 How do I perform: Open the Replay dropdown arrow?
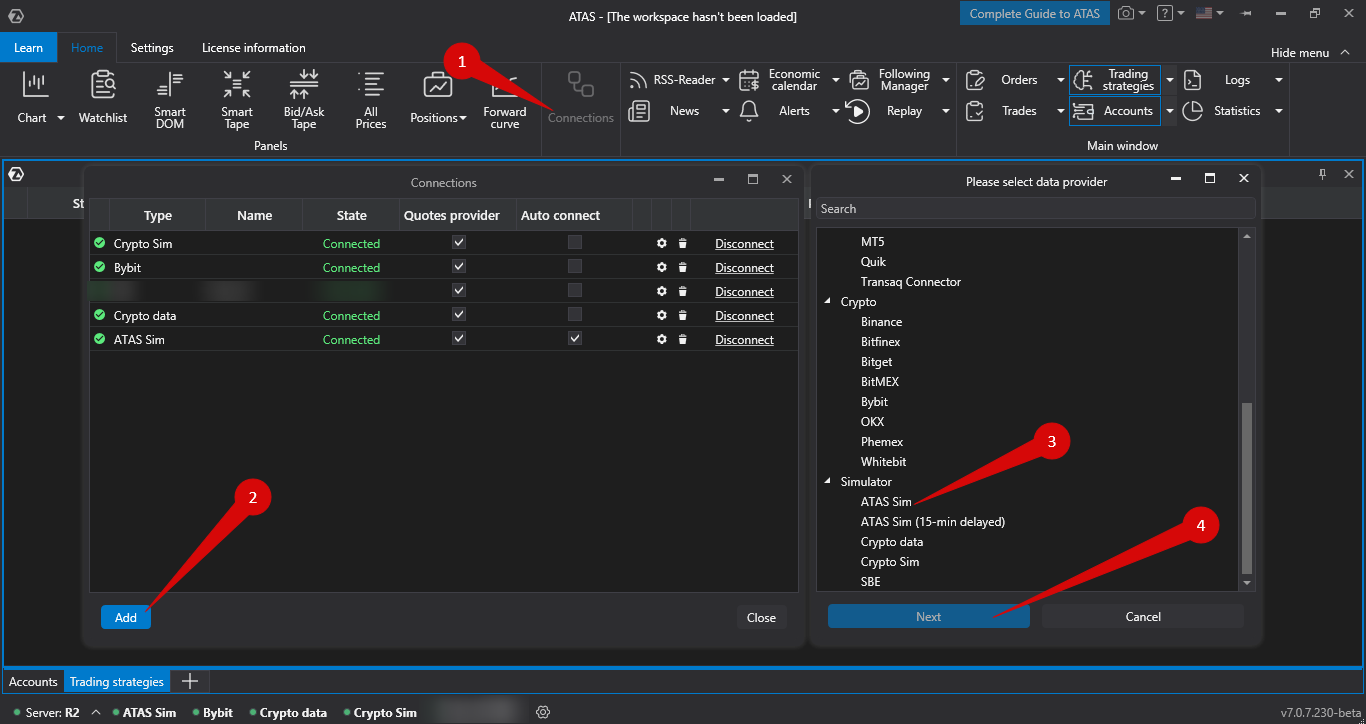(946, 112)
